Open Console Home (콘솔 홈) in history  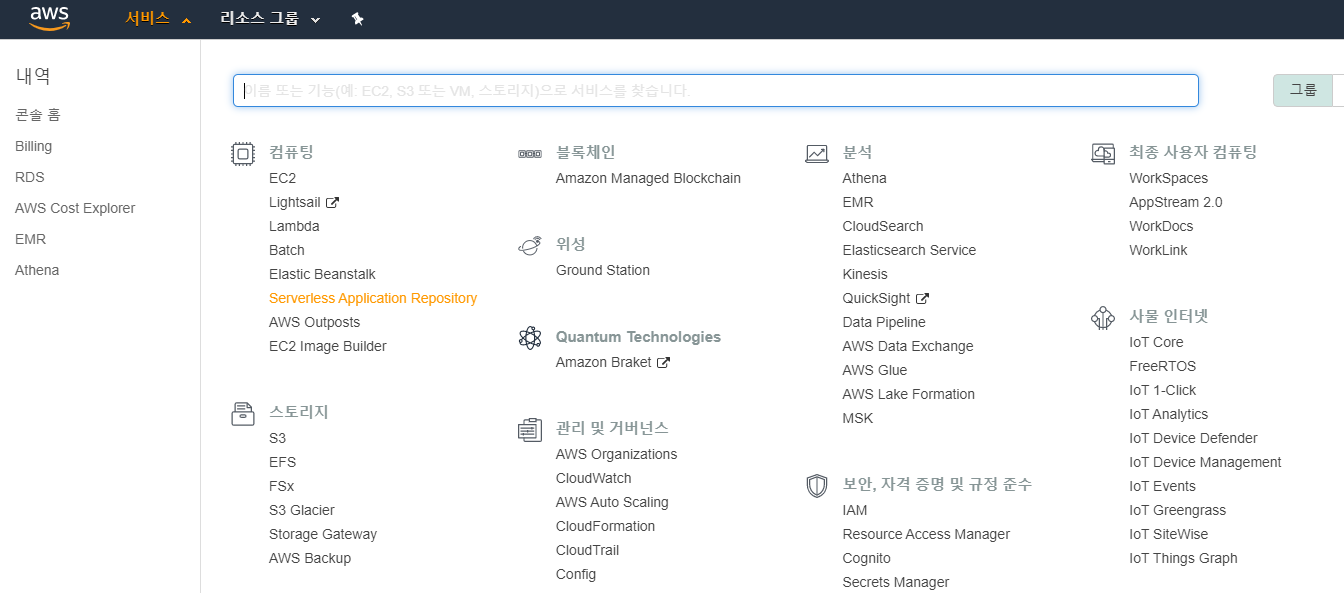tap(38, 115)
